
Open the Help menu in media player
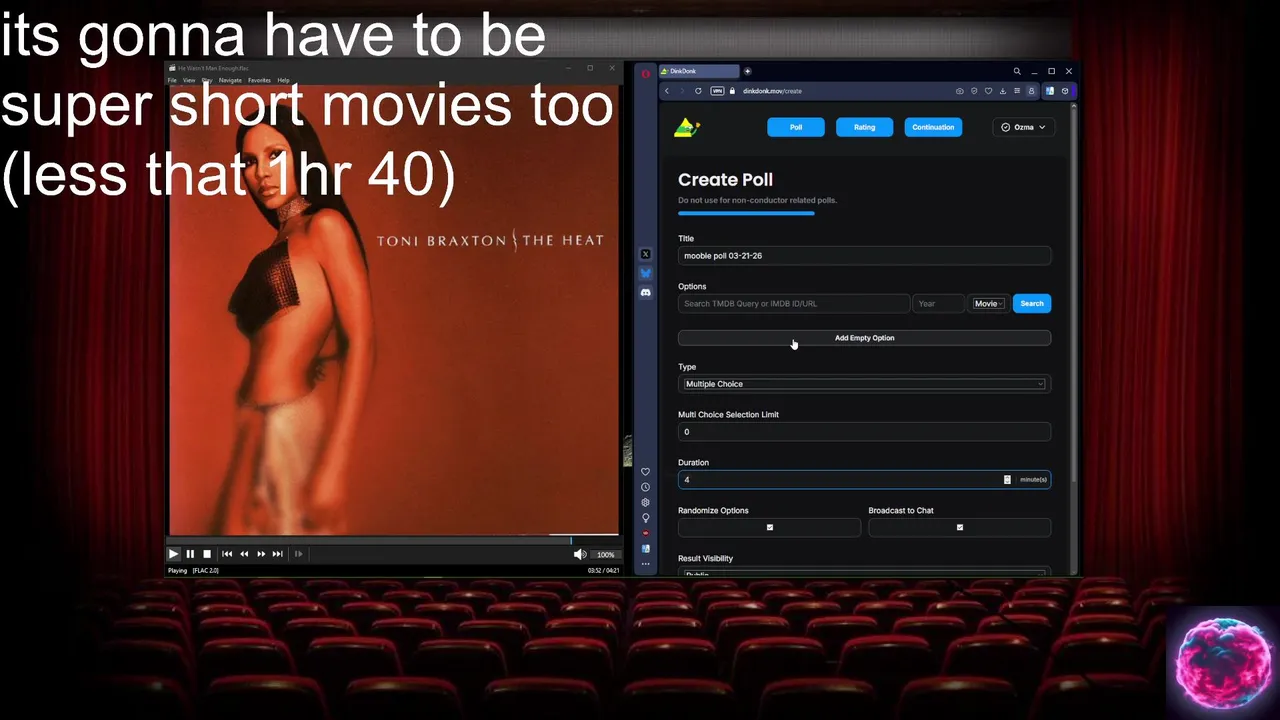[283, 80]
